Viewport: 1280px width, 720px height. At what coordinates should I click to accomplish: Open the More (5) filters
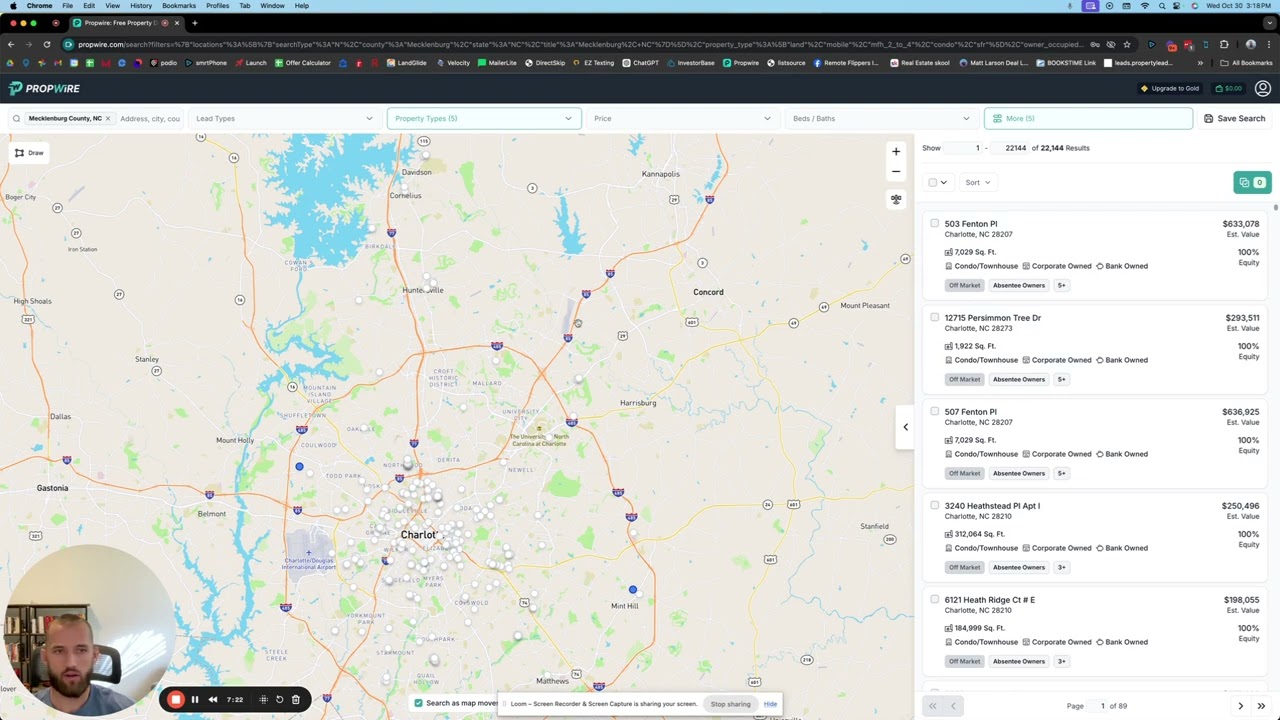tap(1088, 118)
